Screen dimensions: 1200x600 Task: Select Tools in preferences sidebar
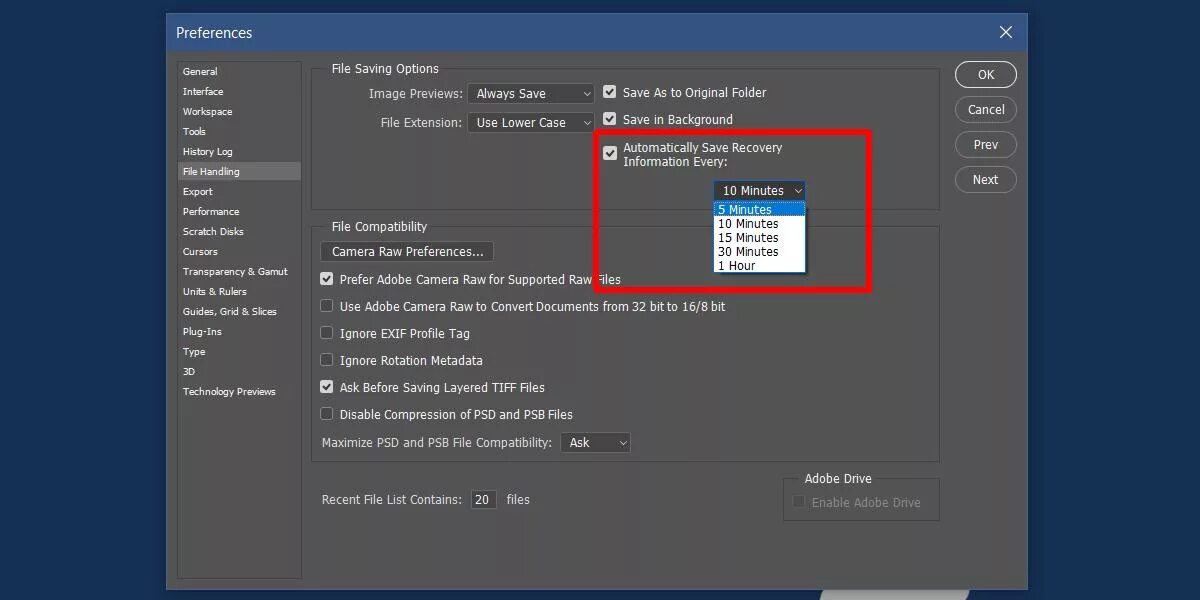click(x=239, y=132)
